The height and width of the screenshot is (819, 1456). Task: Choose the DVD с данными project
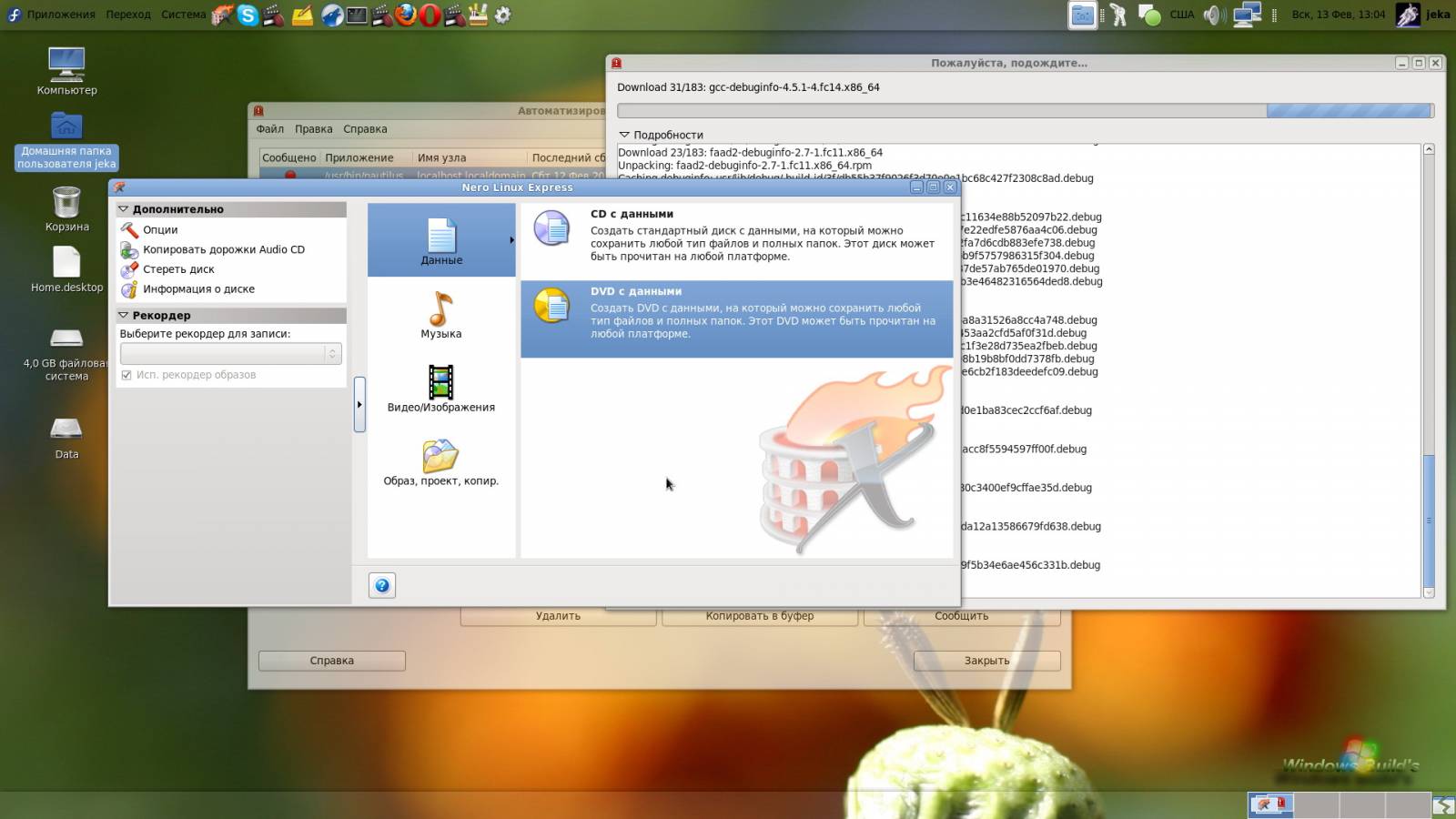pos(736,318)
